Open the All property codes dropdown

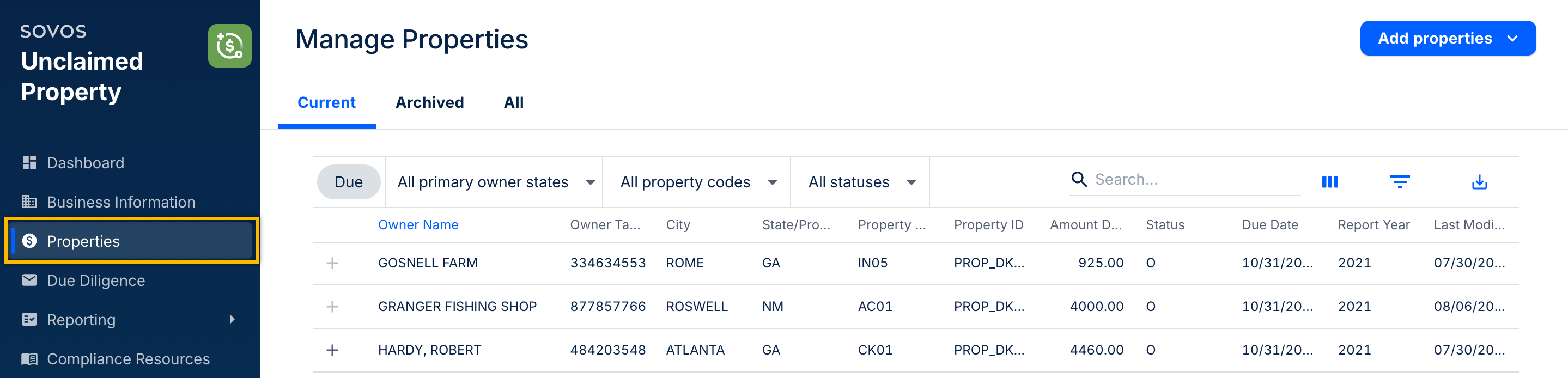point(697,182)
